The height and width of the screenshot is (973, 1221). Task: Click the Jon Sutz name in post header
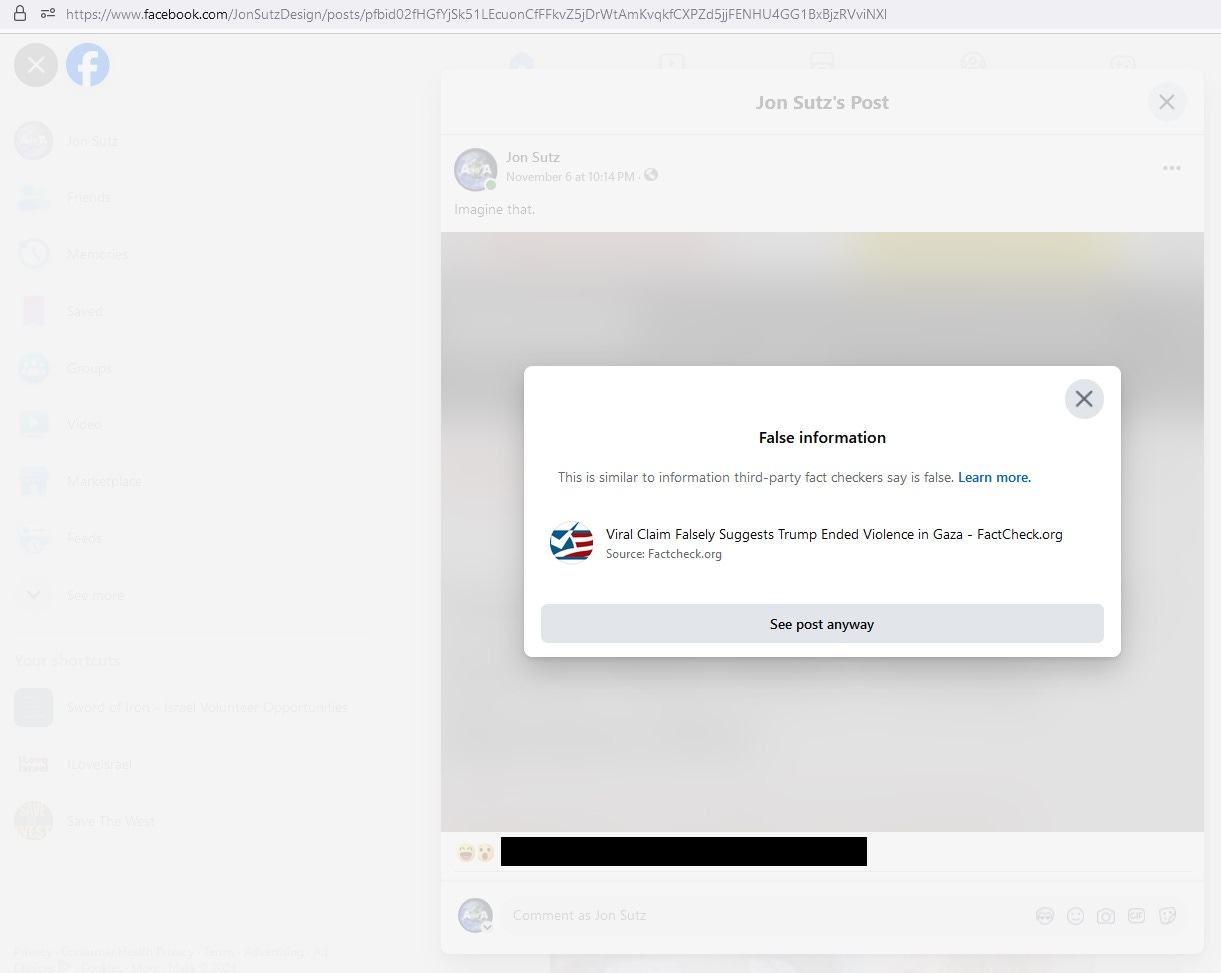pos(533,157)
